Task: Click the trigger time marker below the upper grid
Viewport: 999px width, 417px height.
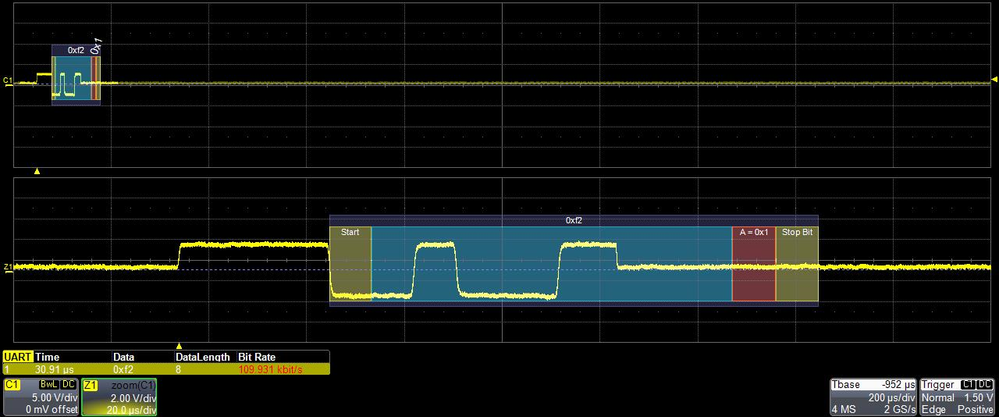Action: tap(37, 171)
